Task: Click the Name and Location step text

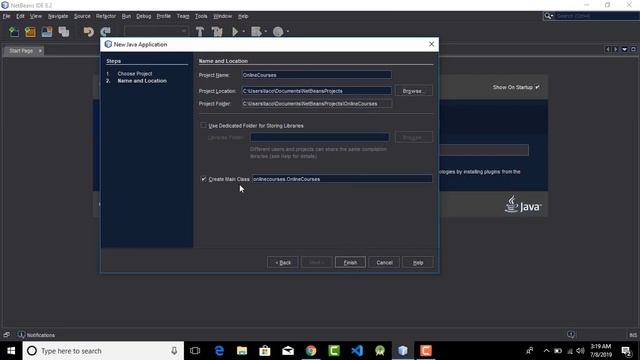Action: [142, 81]
